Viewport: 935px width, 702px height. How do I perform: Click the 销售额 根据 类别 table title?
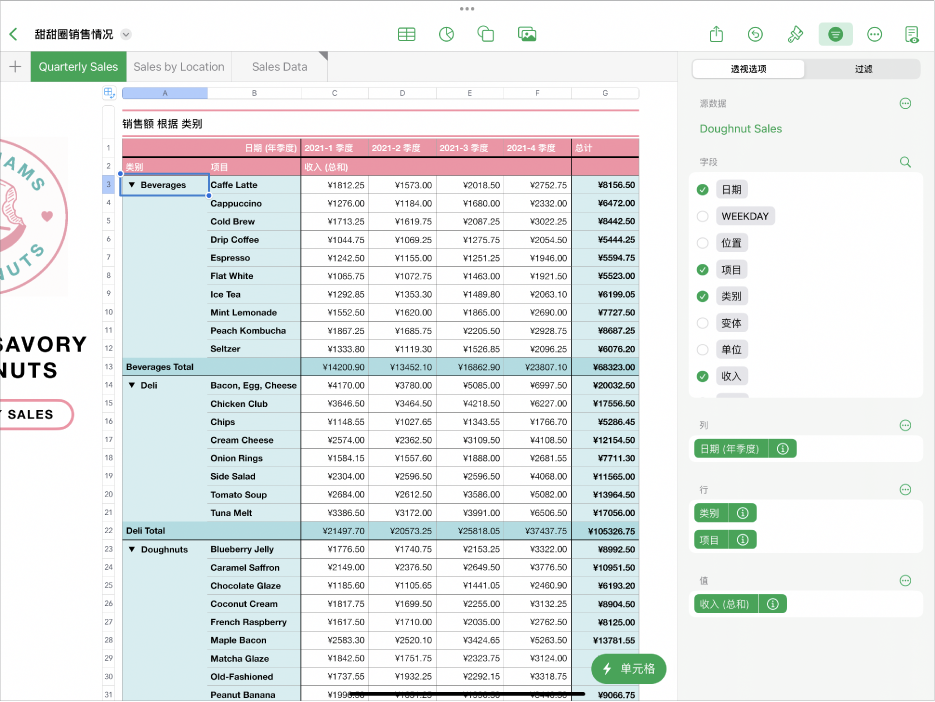tap(162, 123)
